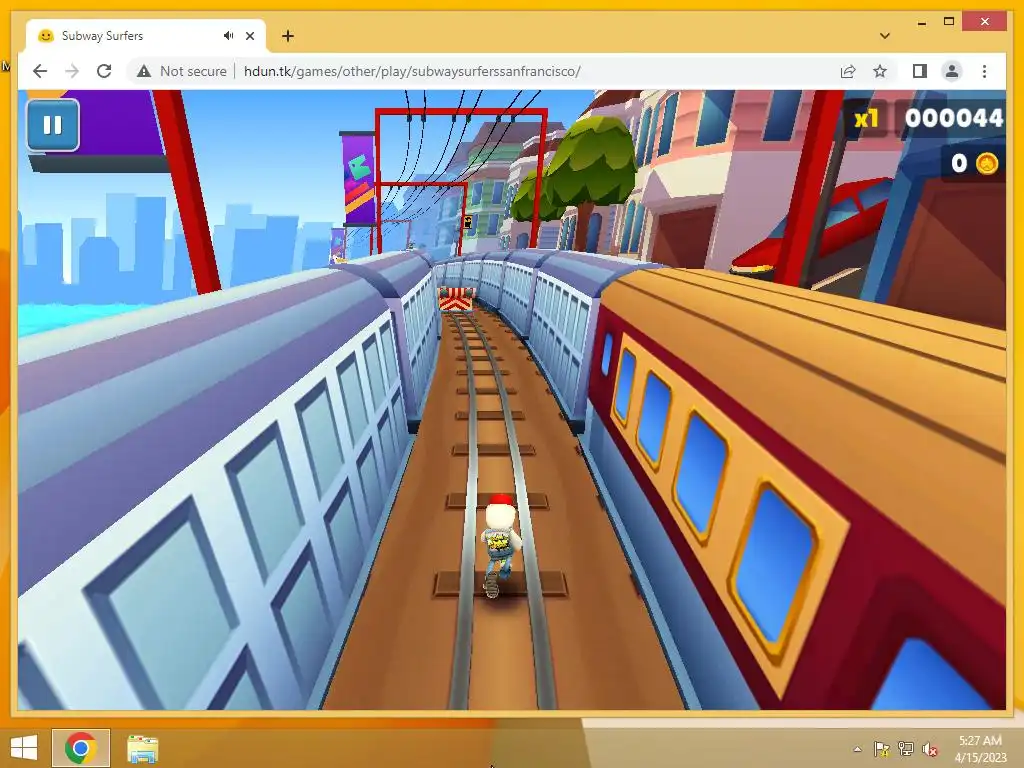Open the Chrome side panel
1024x768 pixels.
click(x=920, y=71)
